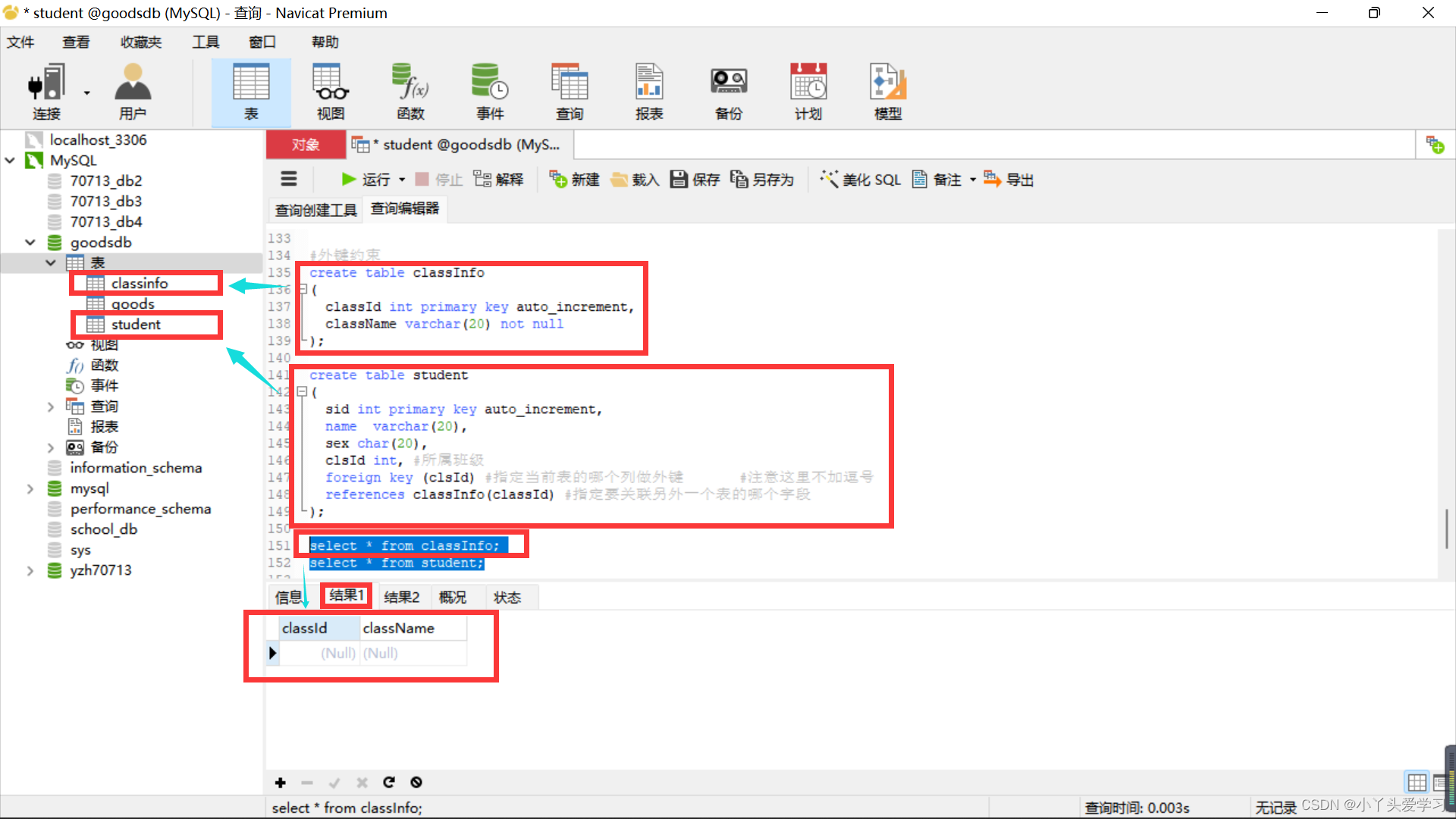Screen dimensions: 1456x819
Task: Export results with 导出
Action: tap(1009, 180)
